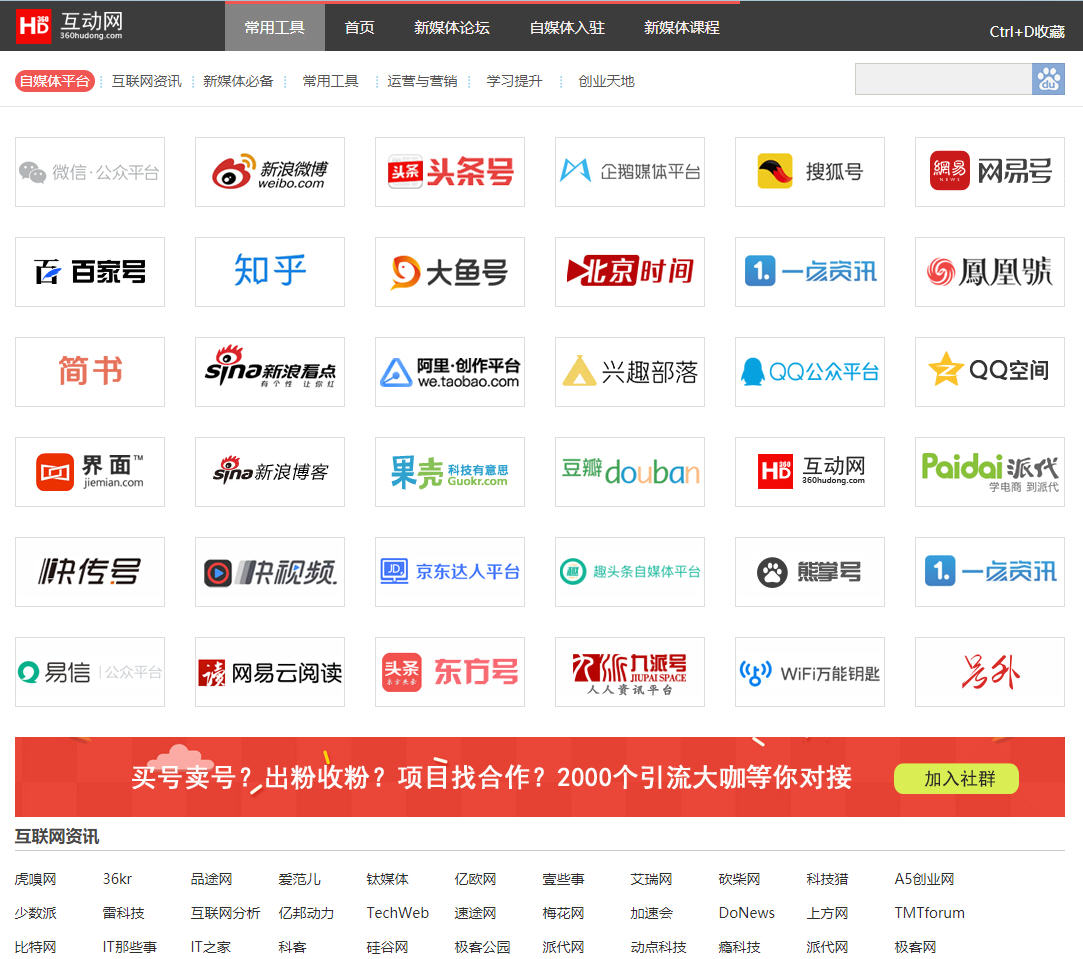Open the 新浪博客 logo tile

coord(270,472)
